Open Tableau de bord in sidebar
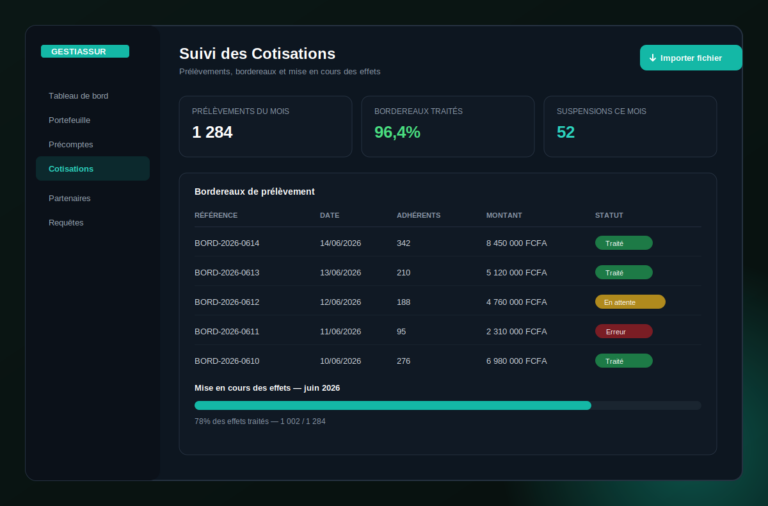 point(78,96)
